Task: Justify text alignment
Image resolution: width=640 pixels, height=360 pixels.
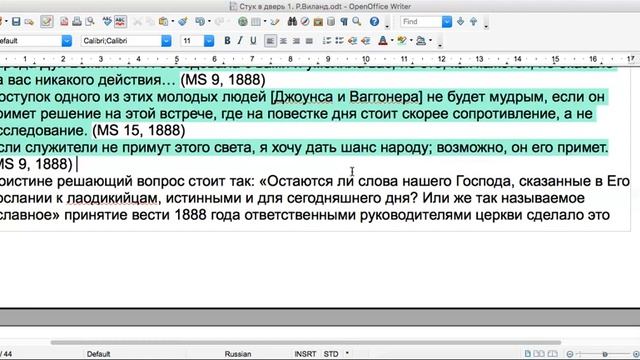Action: coord(309,41)
